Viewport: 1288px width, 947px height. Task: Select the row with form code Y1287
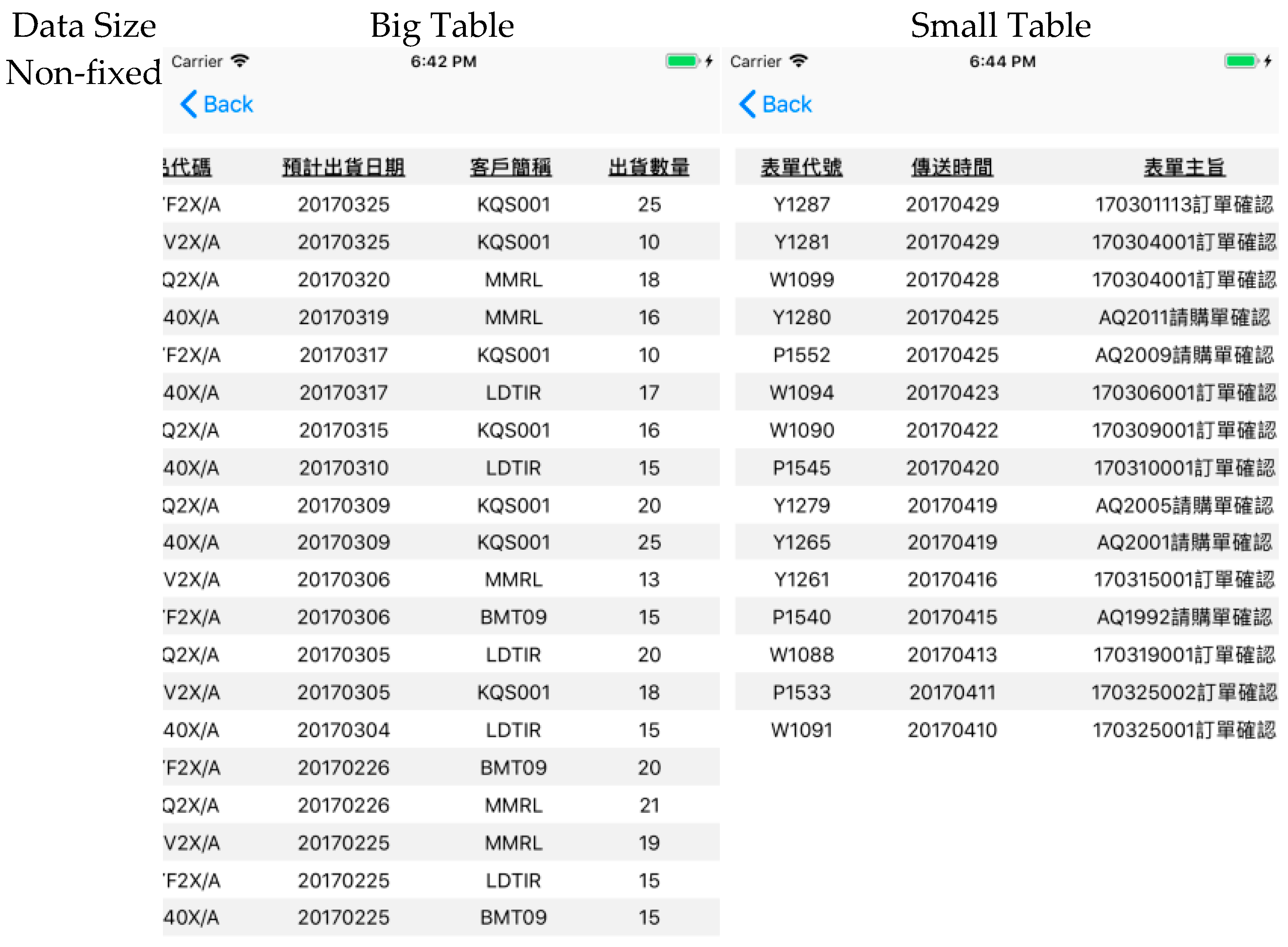tap(801, 205)
